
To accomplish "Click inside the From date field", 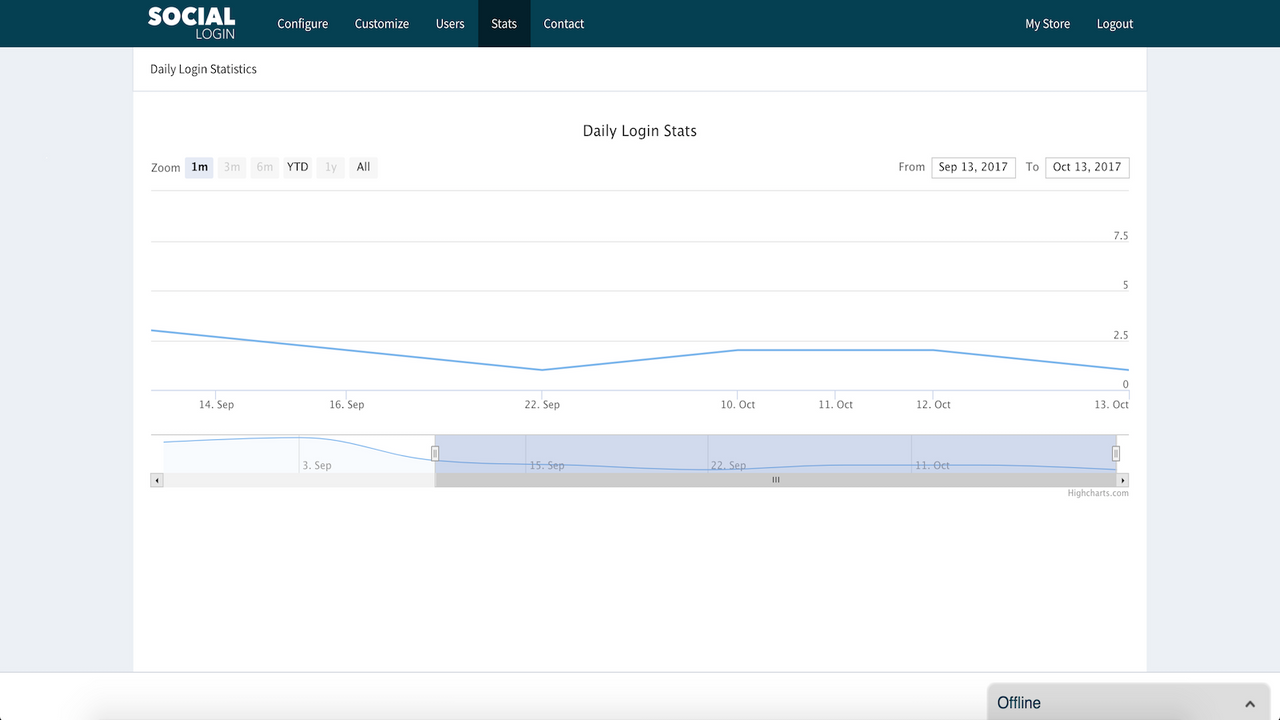I will pos(973,167).
